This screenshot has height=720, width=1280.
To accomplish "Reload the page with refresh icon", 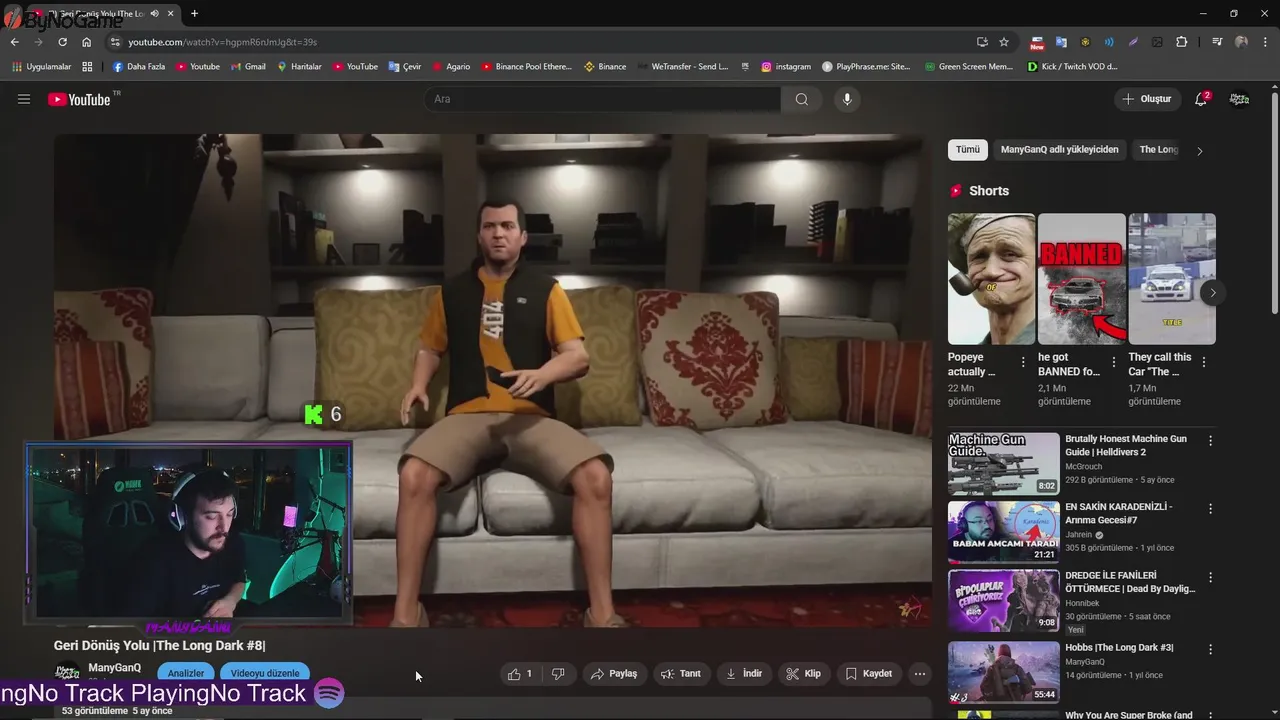I will 62,42.
